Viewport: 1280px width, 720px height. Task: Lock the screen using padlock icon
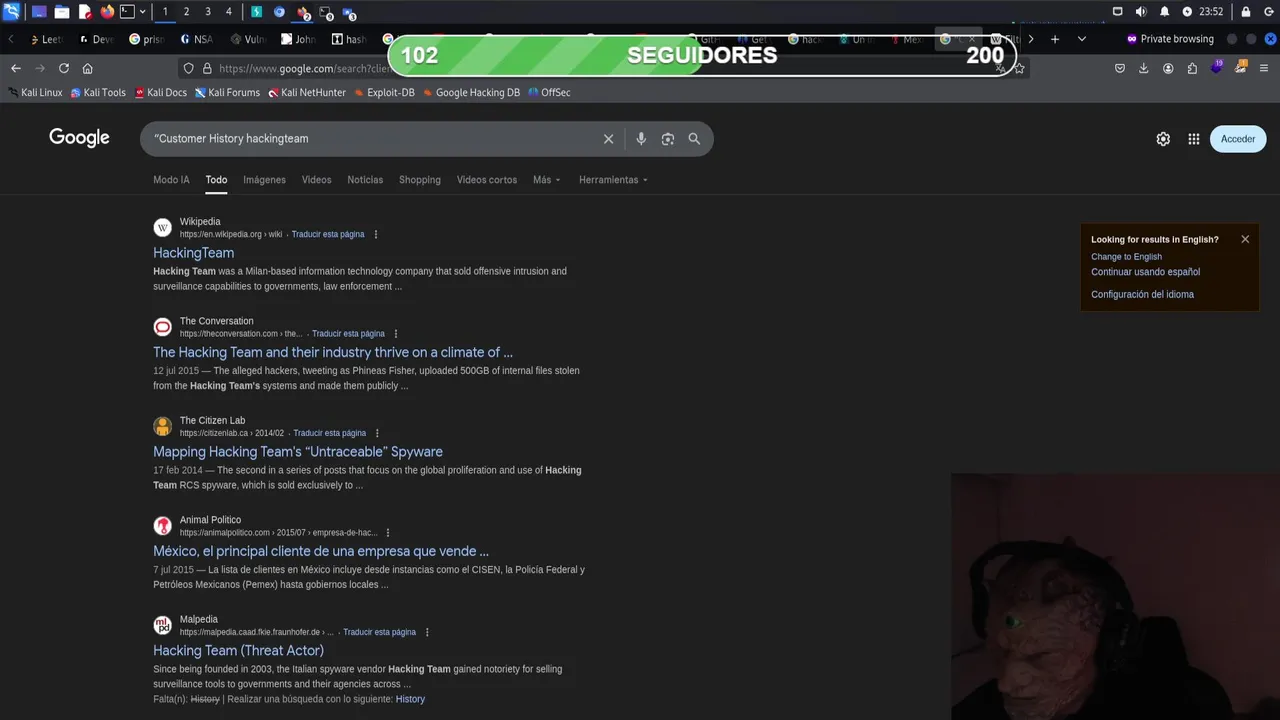click(x=1246, y=12)
